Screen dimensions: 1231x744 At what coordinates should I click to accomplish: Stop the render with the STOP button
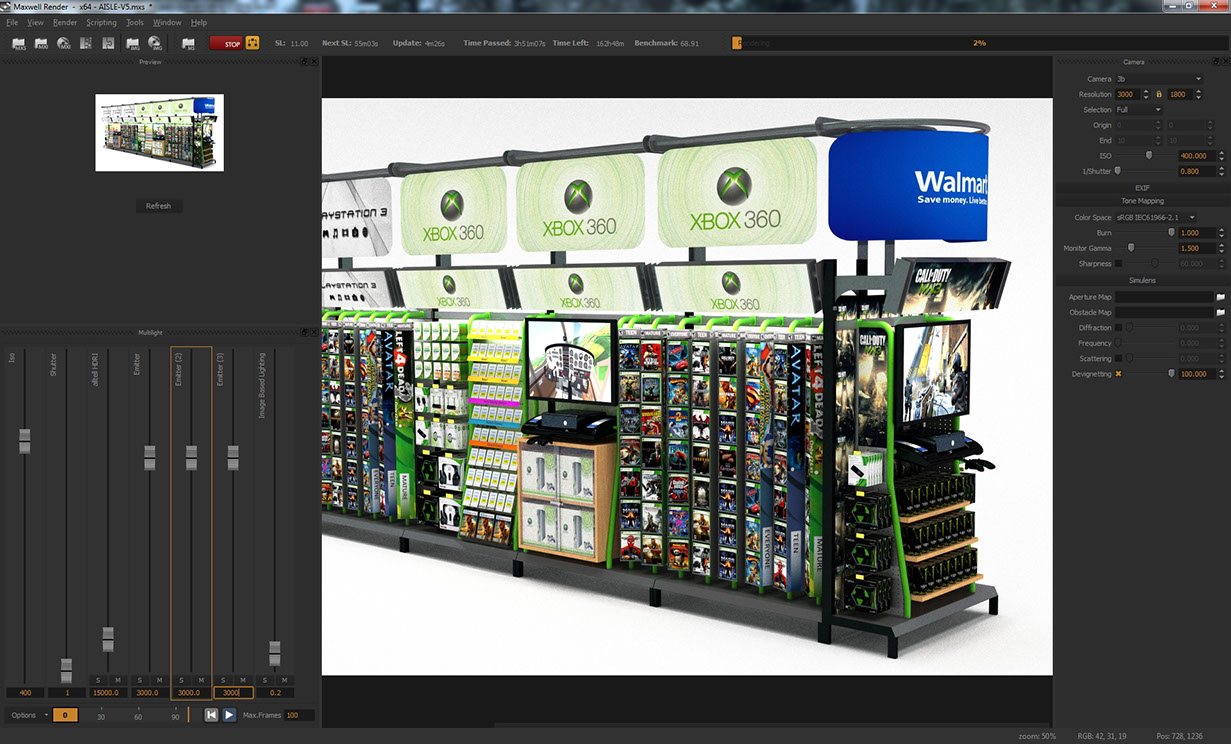(x=226, y=43)
